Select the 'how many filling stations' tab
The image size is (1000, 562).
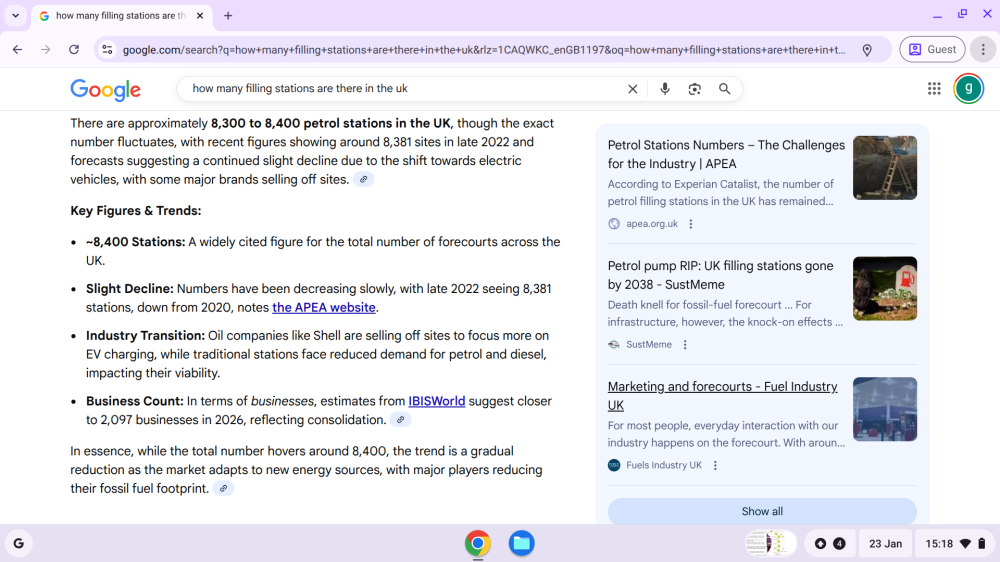point(120,15)
